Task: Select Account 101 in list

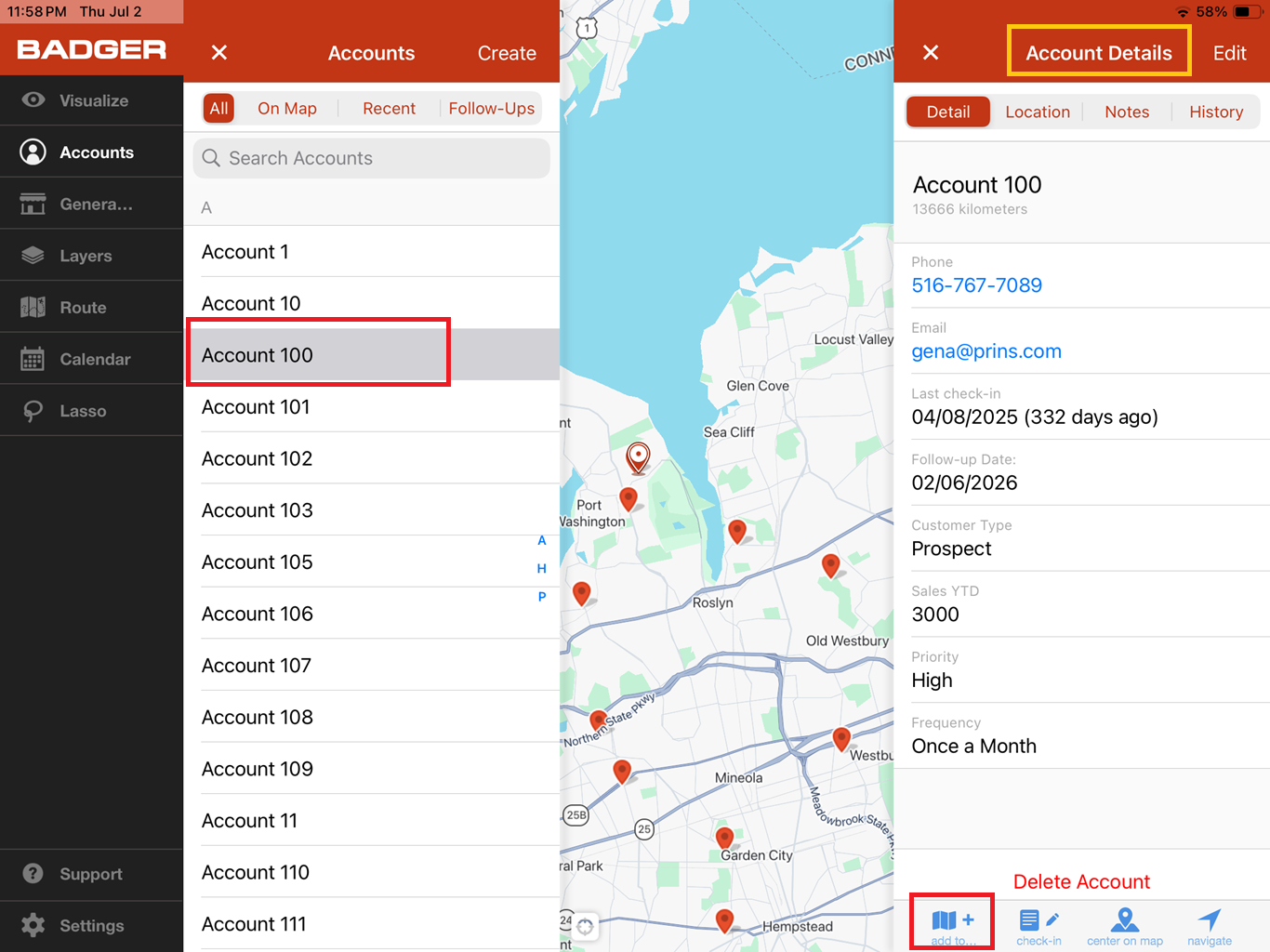Action: pyautogui.click(x=372, y=406)
